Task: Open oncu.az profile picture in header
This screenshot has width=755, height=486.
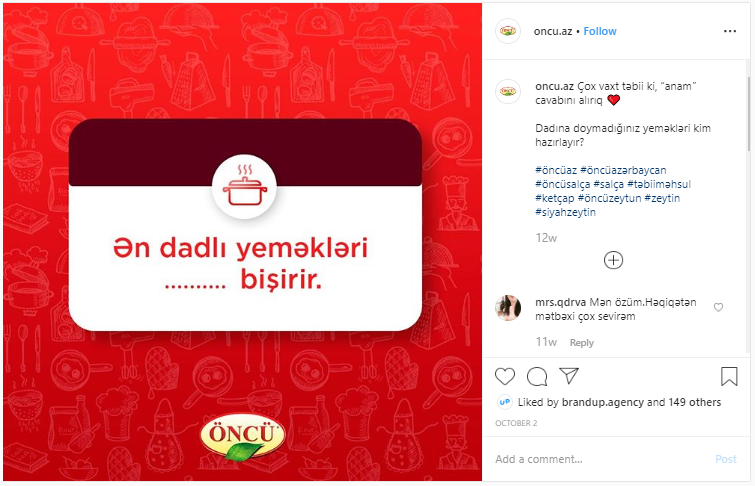Action: pos(508,31)
